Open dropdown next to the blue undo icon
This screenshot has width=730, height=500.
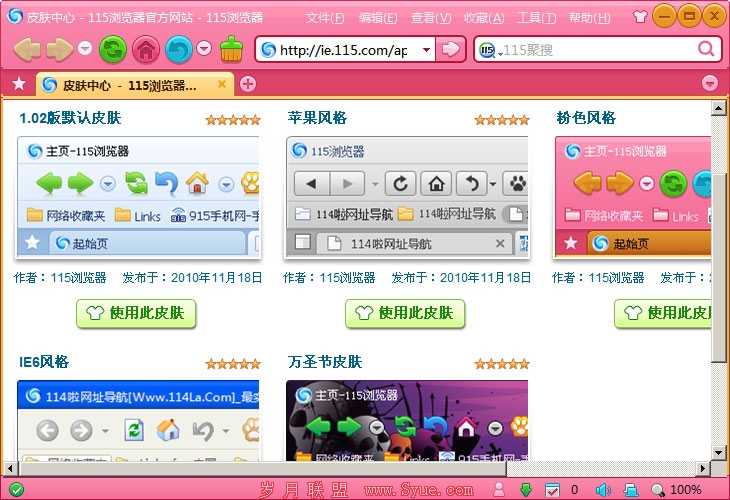pyautogui.click(x=204, y=48)
